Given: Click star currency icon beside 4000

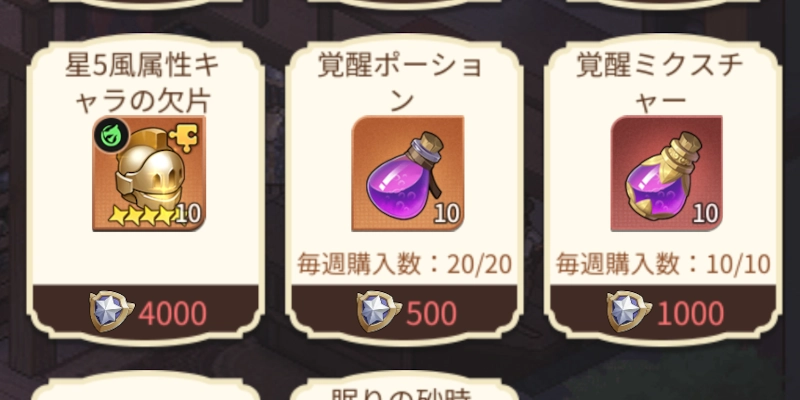Looking at the screenshot, I should 111,312.
